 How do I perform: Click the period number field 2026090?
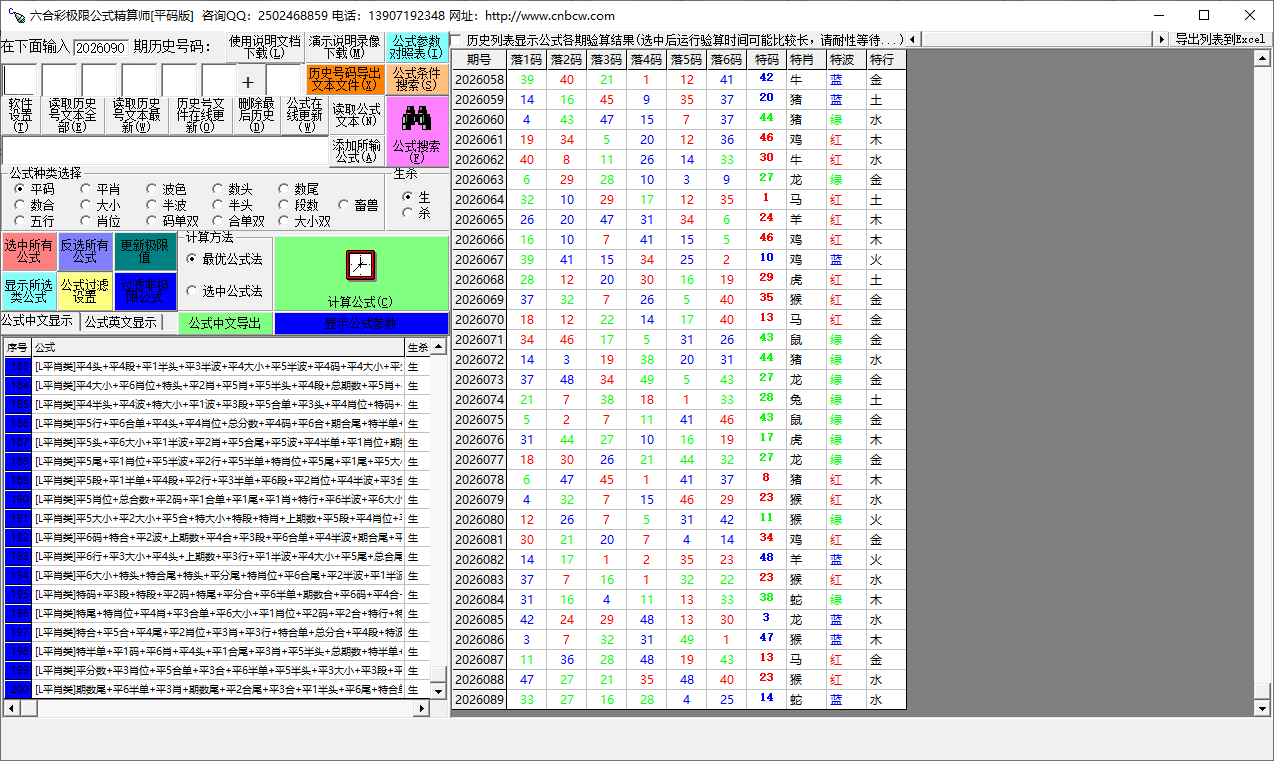coord(100,47)
